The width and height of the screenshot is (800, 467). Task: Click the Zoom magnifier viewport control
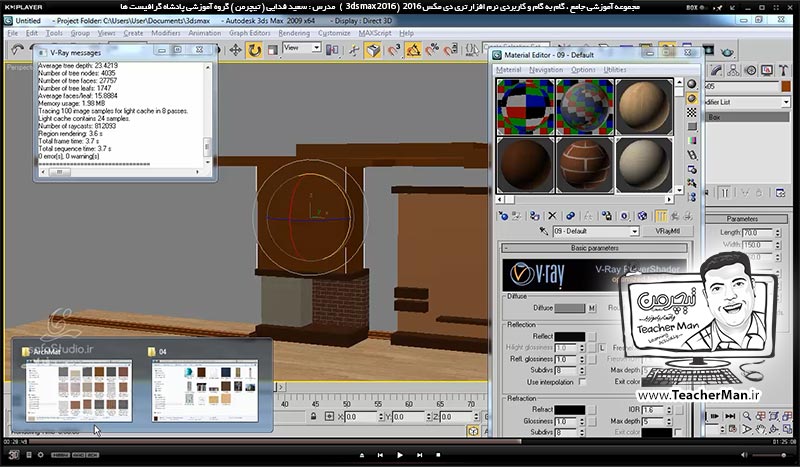pos(746,416)
